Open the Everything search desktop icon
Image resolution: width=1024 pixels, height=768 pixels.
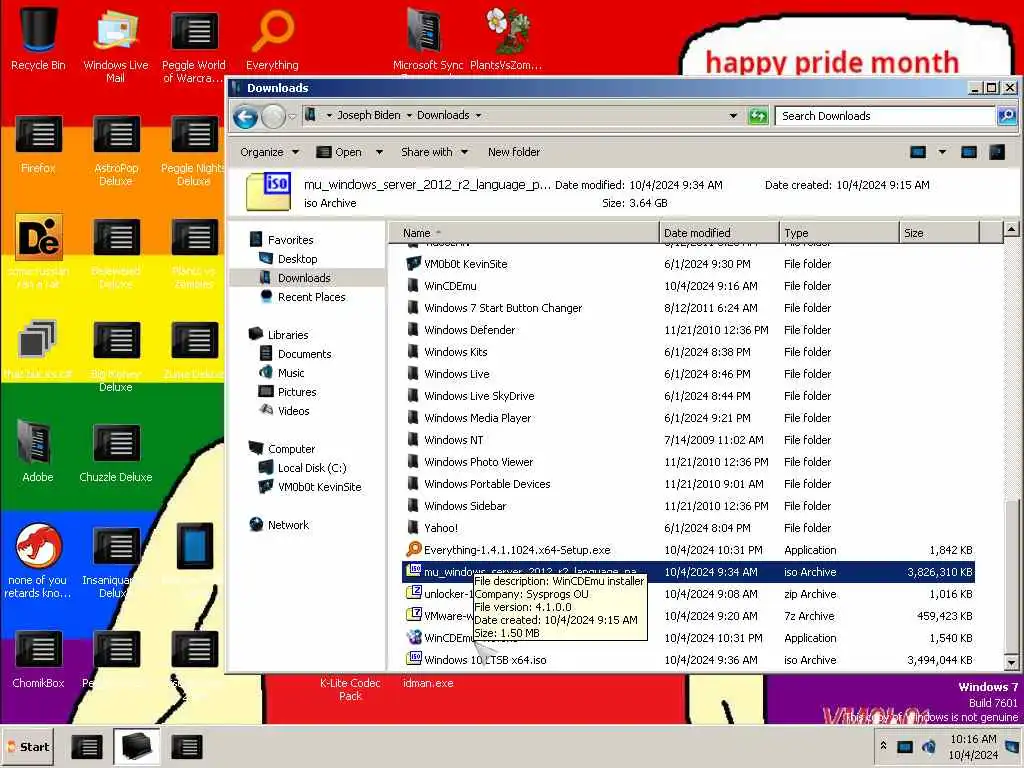(272, 39)
